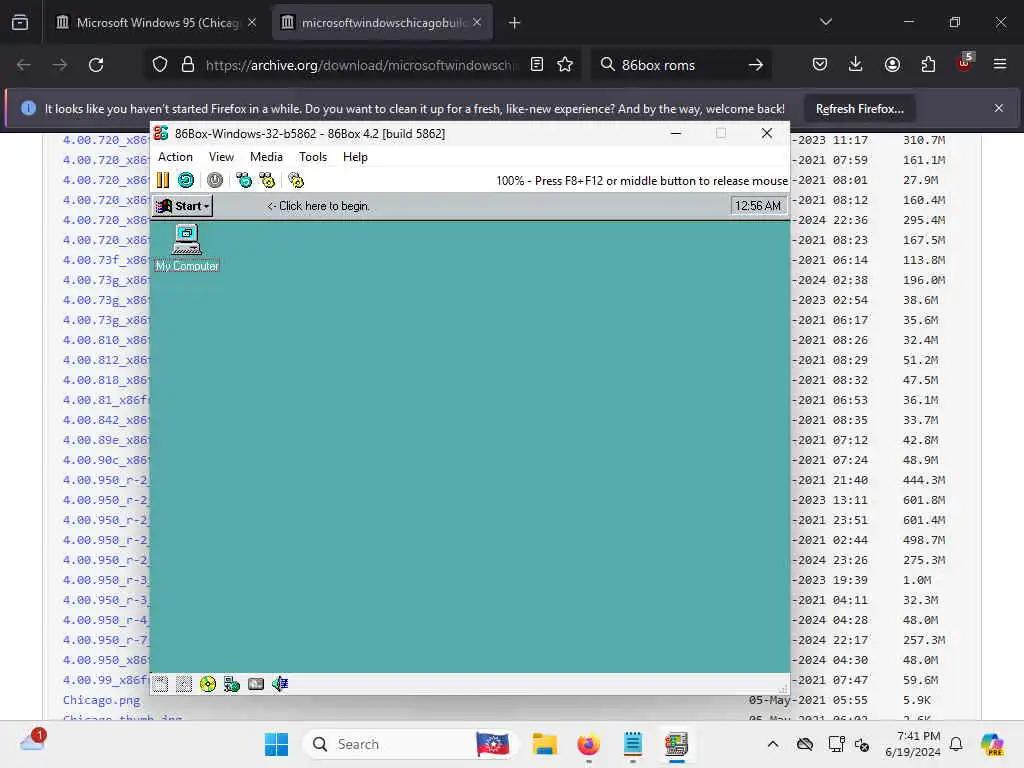The height and width of the screenshot is (768, 1024).
Task: Open the Firefox downloads panel
Action: pyautogui.click(x=856, y=65)
